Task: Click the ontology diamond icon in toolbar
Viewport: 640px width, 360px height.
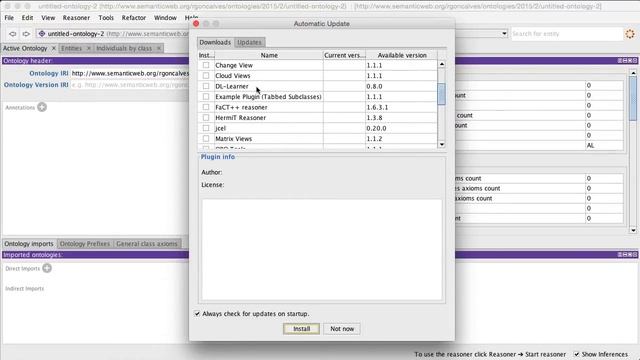Action: click(x=42, y=33)
